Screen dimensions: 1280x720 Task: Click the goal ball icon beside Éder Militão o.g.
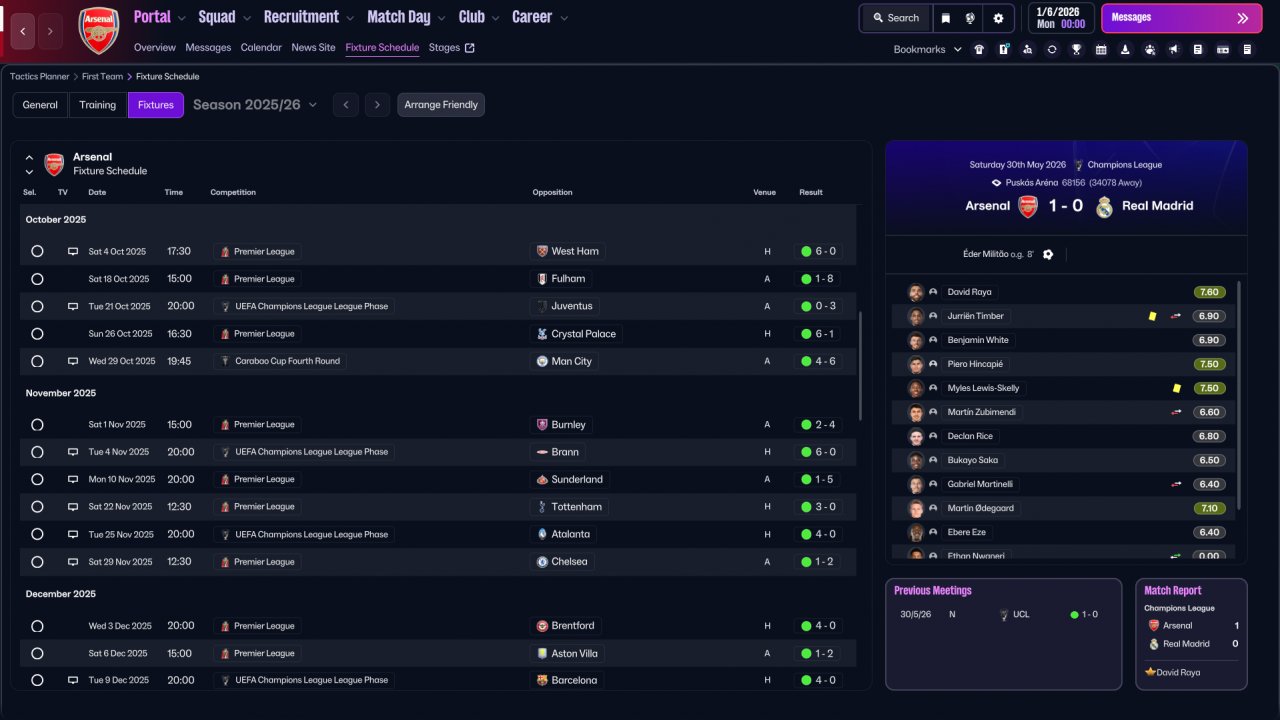coord(1048,254)
